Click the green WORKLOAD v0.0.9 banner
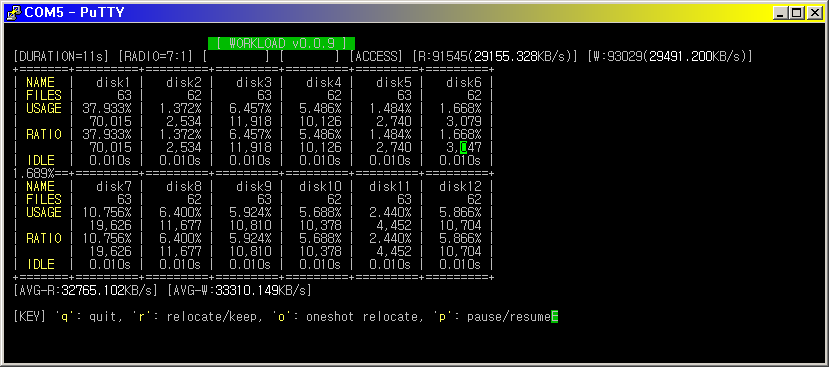829x367 pixels. [x=281, y=43]
